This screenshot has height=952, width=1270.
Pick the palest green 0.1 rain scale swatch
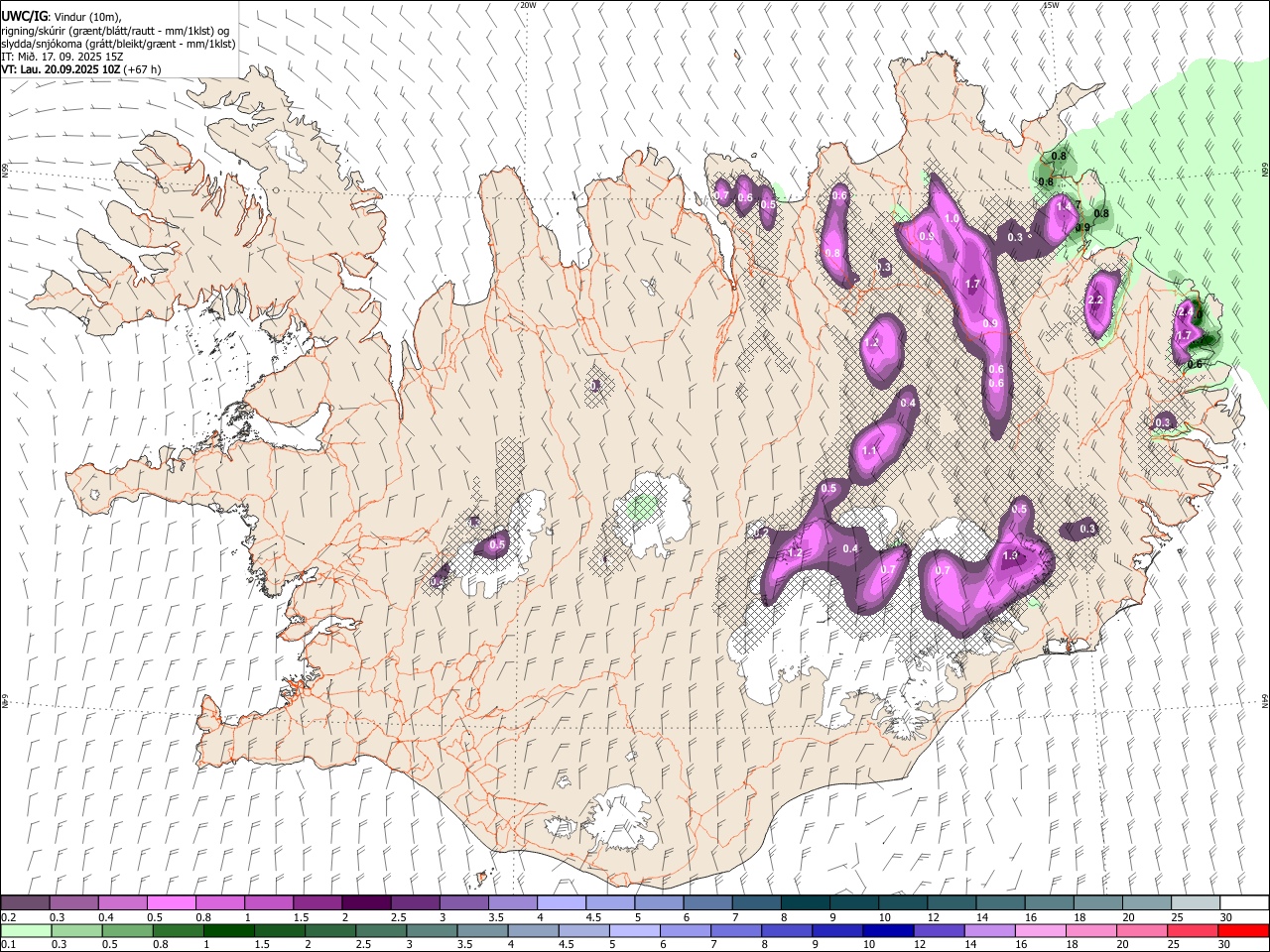[26, 930]
